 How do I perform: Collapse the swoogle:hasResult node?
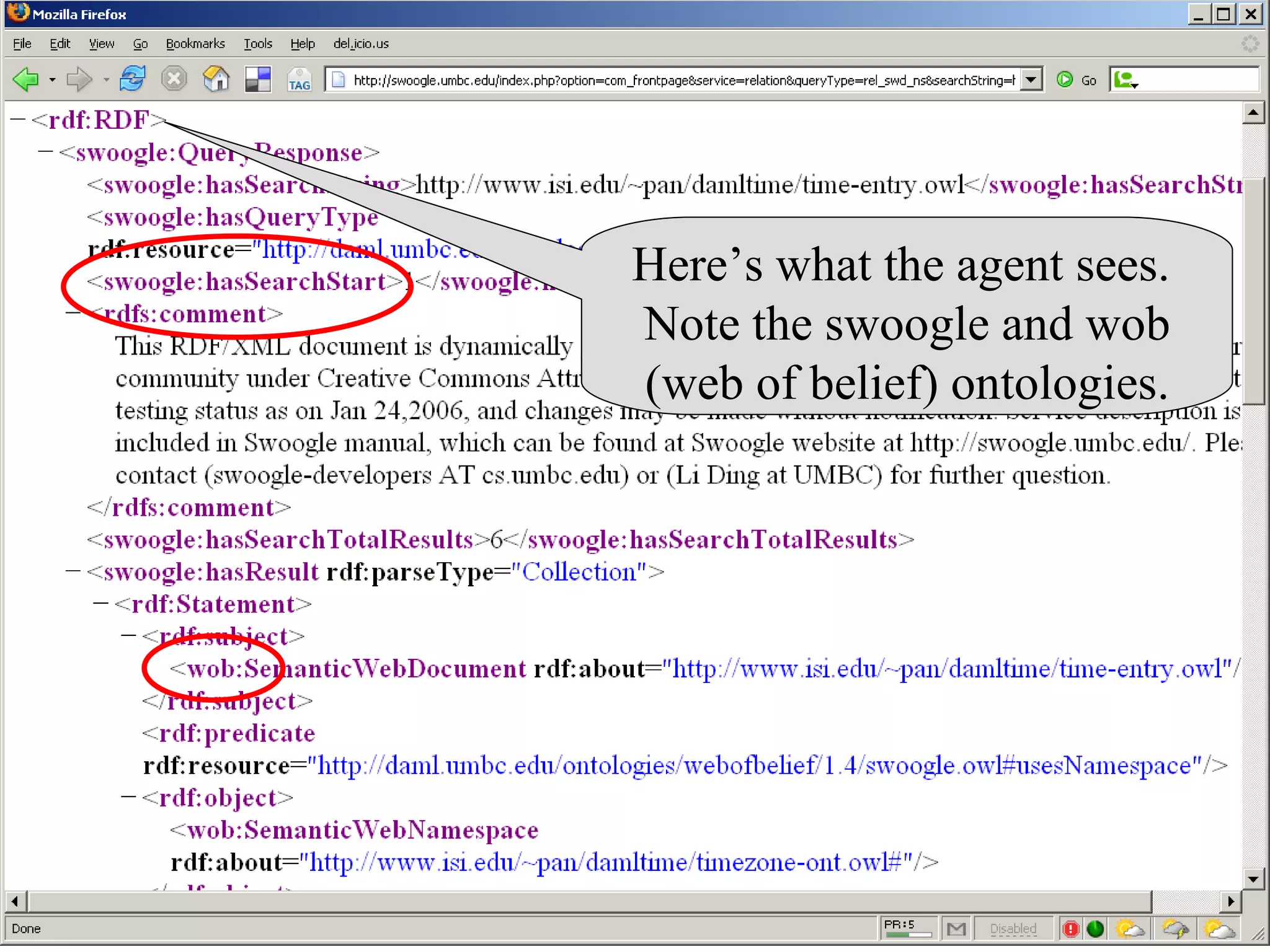click(73, 571)
